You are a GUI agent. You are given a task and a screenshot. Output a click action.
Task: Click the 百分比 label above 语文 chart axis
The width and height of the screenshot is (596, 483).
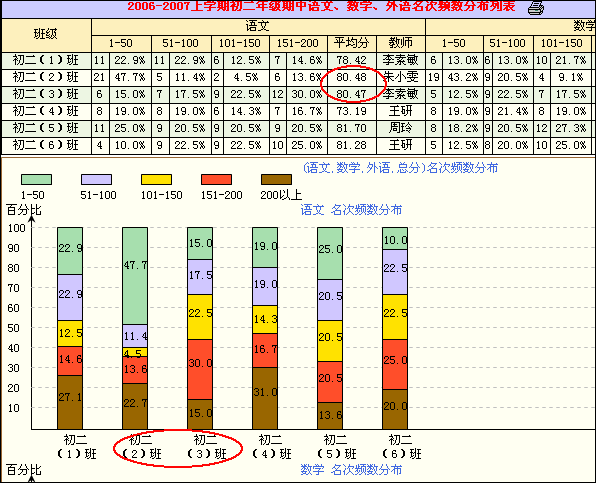24,209
